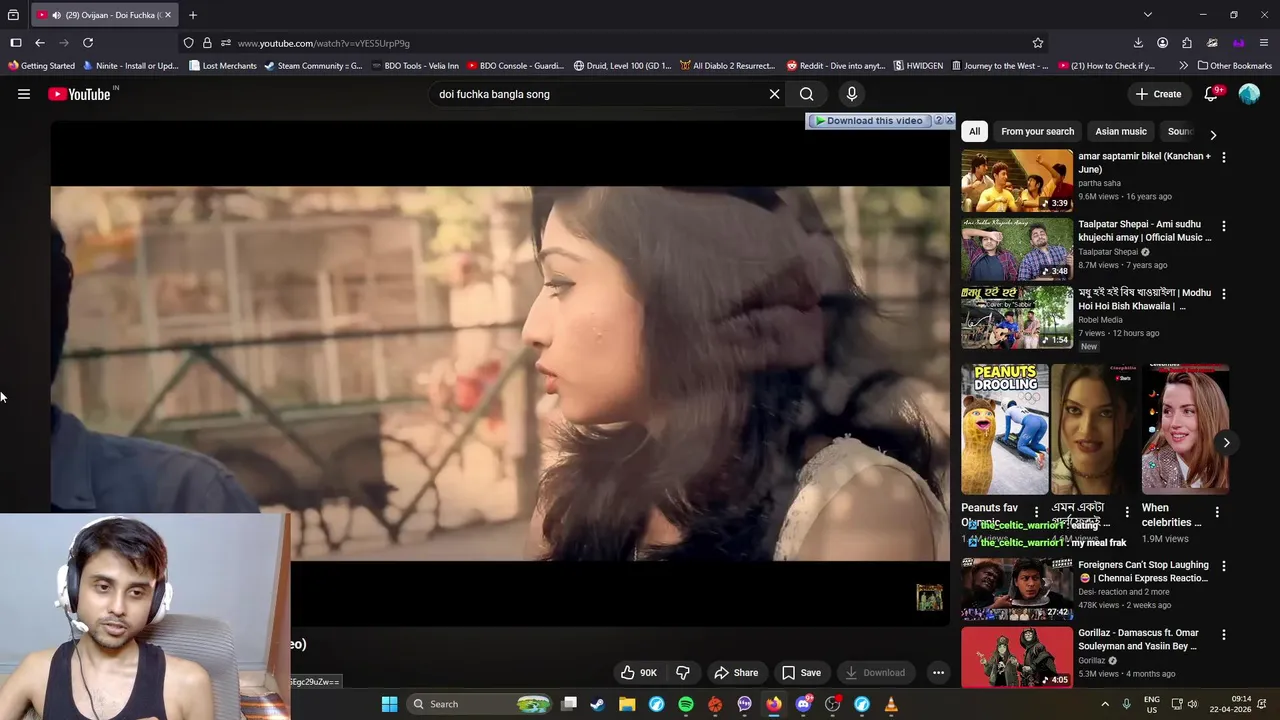Dislike the video with thumbs down
The image size is (1280, 720).
683,673
